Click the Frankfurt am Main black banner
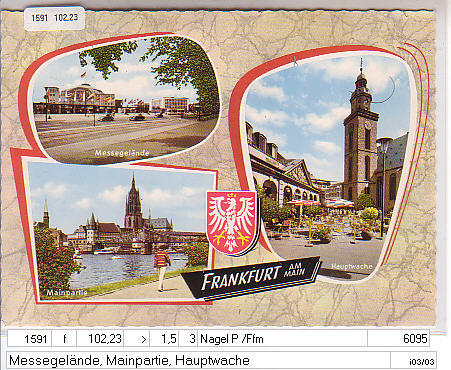Viewport: 451px width, 370px height. 250,278
